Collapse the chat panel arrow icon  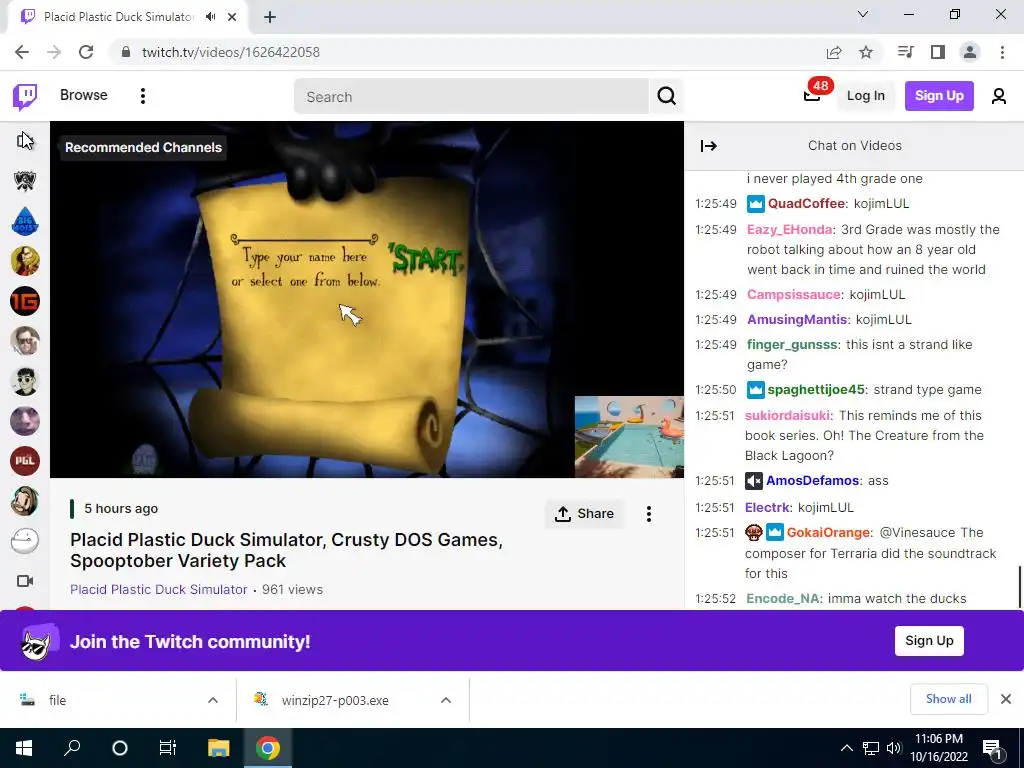pos(709,146)
